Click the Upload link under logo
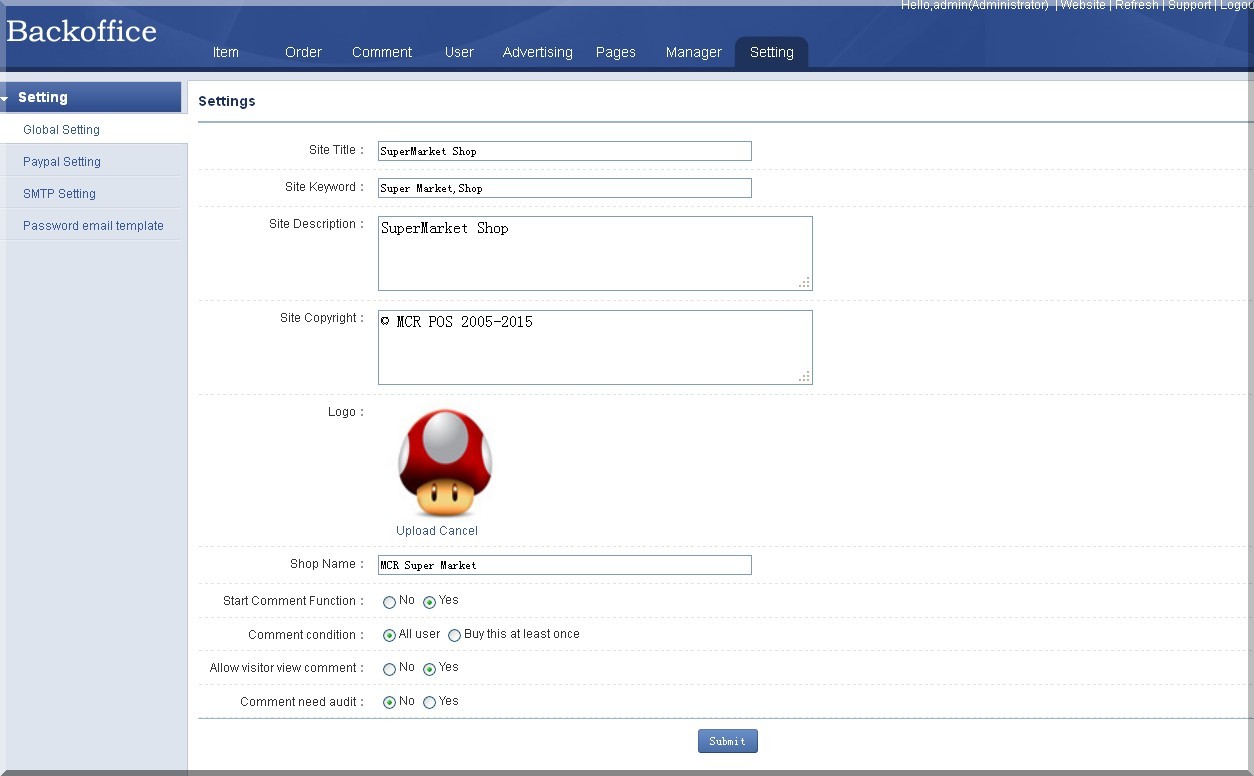The height and width of the screenshot is (776, 1254). 415,531
